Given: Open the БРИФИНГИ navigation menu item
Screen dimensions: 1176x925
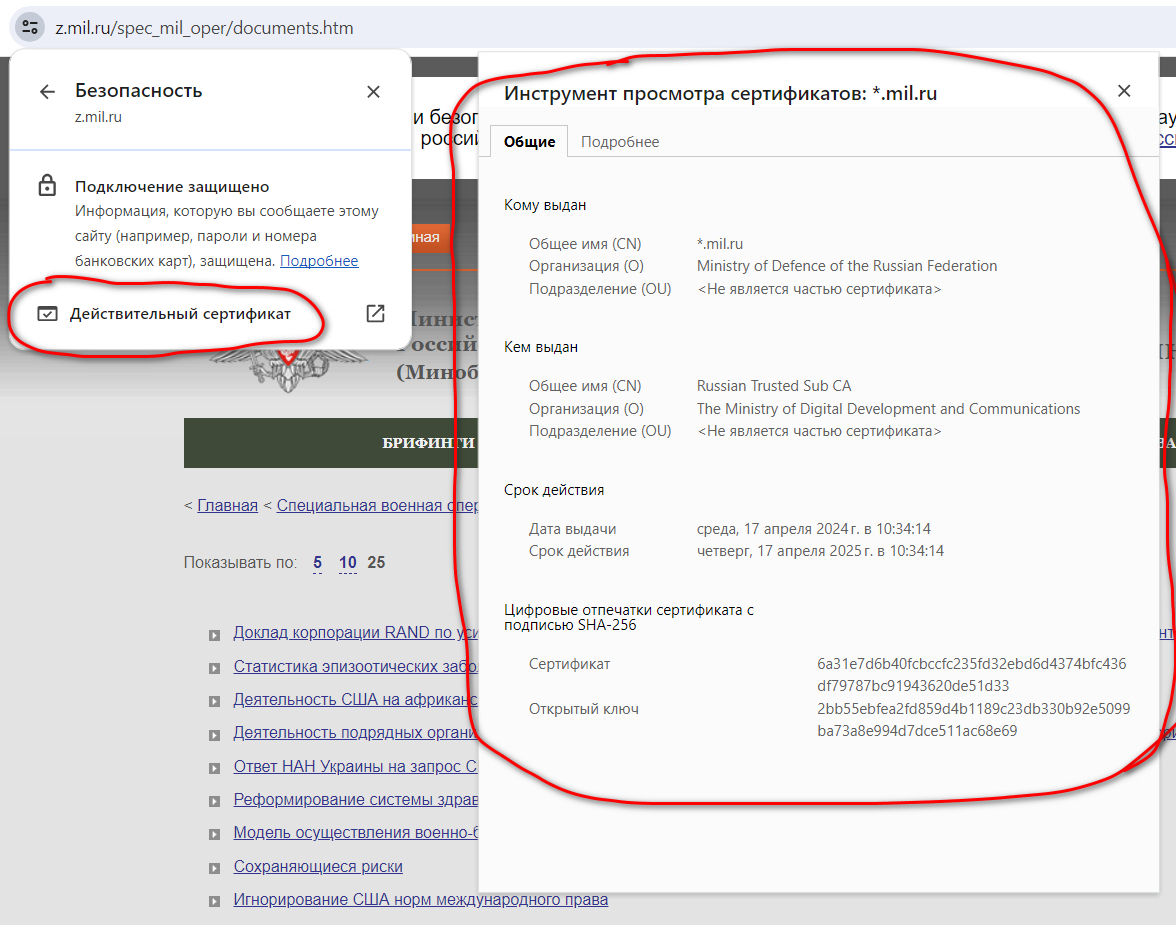Looking at the screenshot, I should pyautogui.click(x=428, y=443).
